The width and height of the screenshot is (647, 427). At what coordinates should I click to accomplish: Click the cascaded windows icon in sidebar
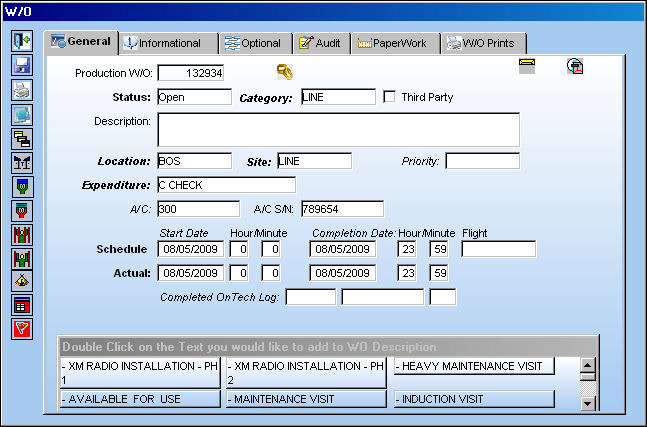(22, 139)
